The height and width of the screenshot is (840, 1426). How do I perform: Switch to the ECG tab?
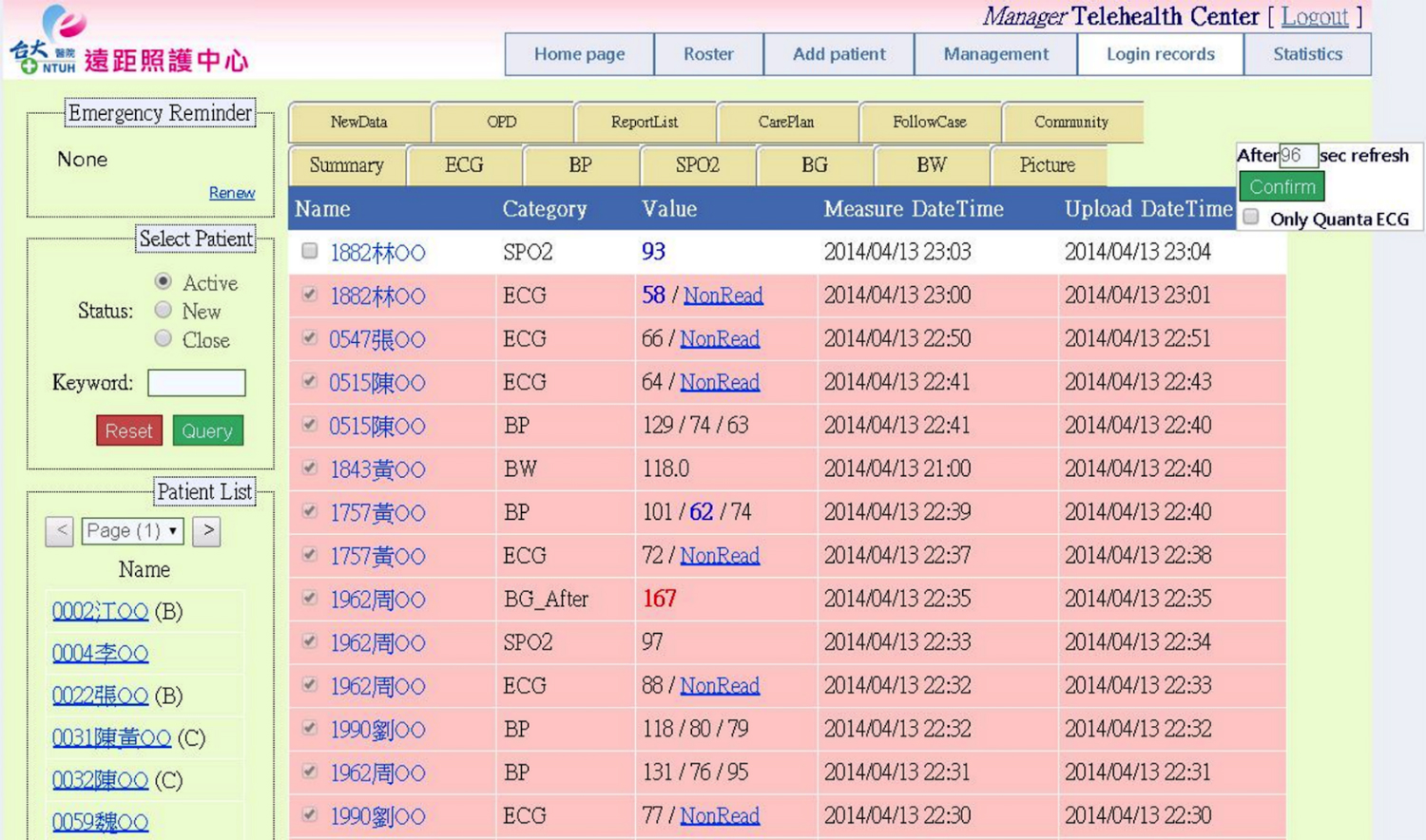click(464, 165)
